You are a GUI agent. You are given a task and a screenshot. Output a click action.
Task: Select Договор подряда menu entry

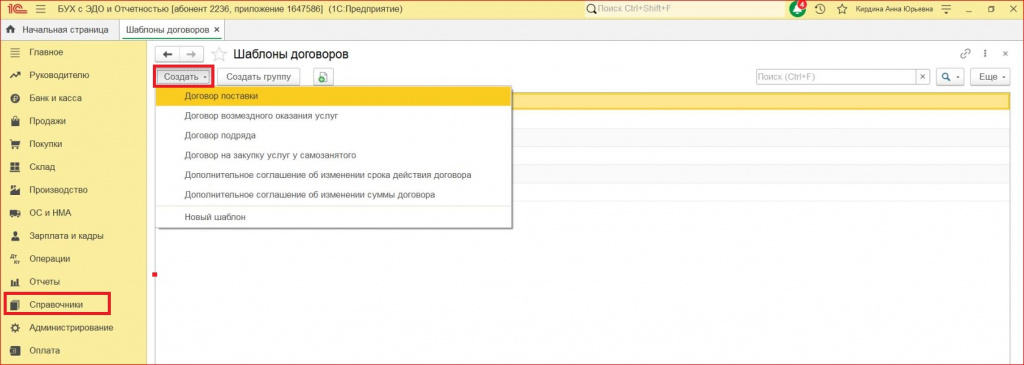click(x=333, y=135)
